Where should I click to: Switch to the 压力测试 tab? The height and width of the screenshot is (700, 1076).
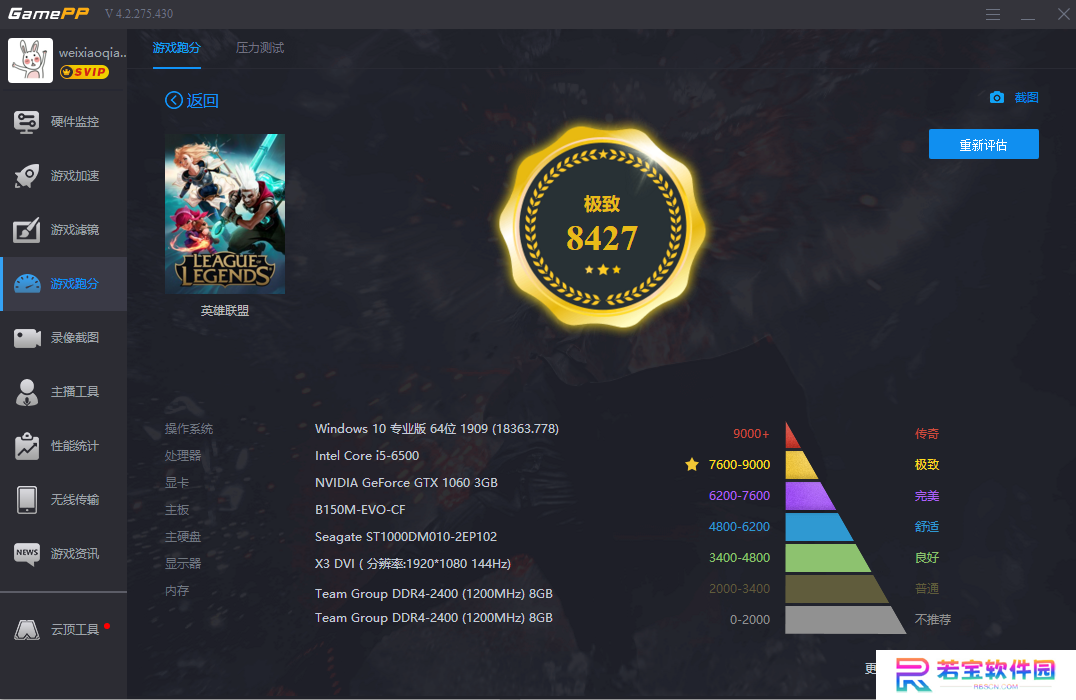coord(259,48)
